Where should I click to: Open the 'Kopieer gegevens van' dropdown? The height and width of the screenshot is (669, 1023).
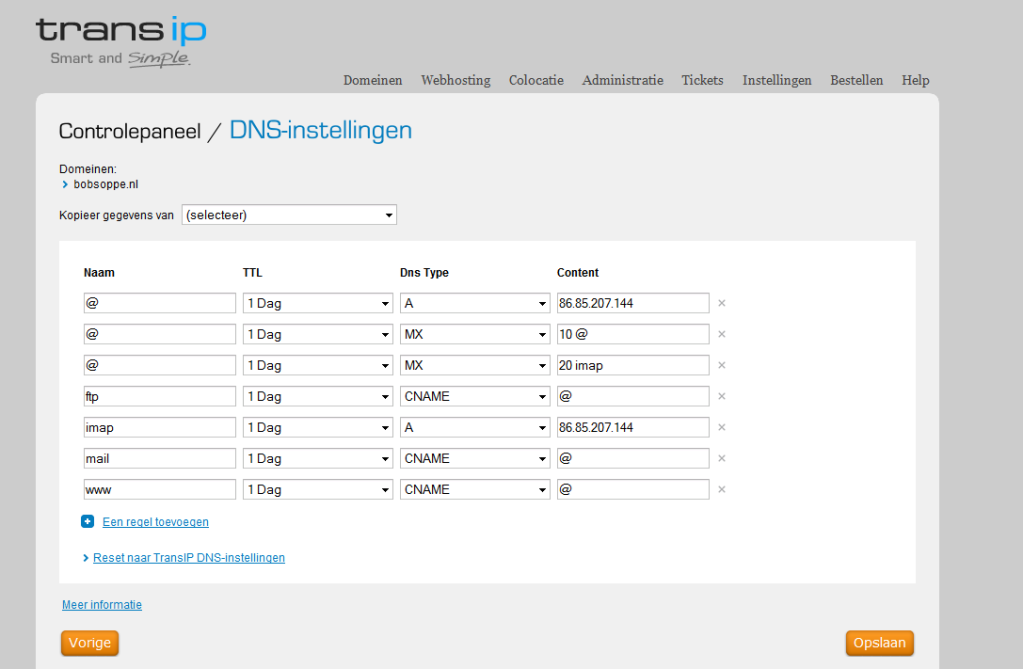point(289,215)
